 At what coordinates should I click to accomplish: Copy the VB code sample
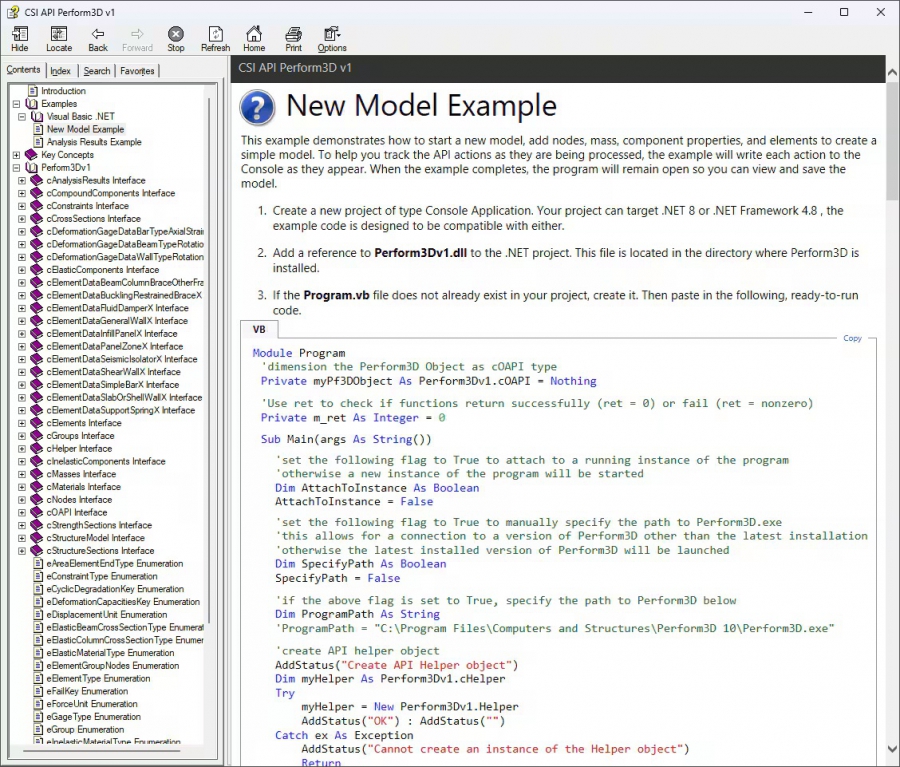(852, 338)
